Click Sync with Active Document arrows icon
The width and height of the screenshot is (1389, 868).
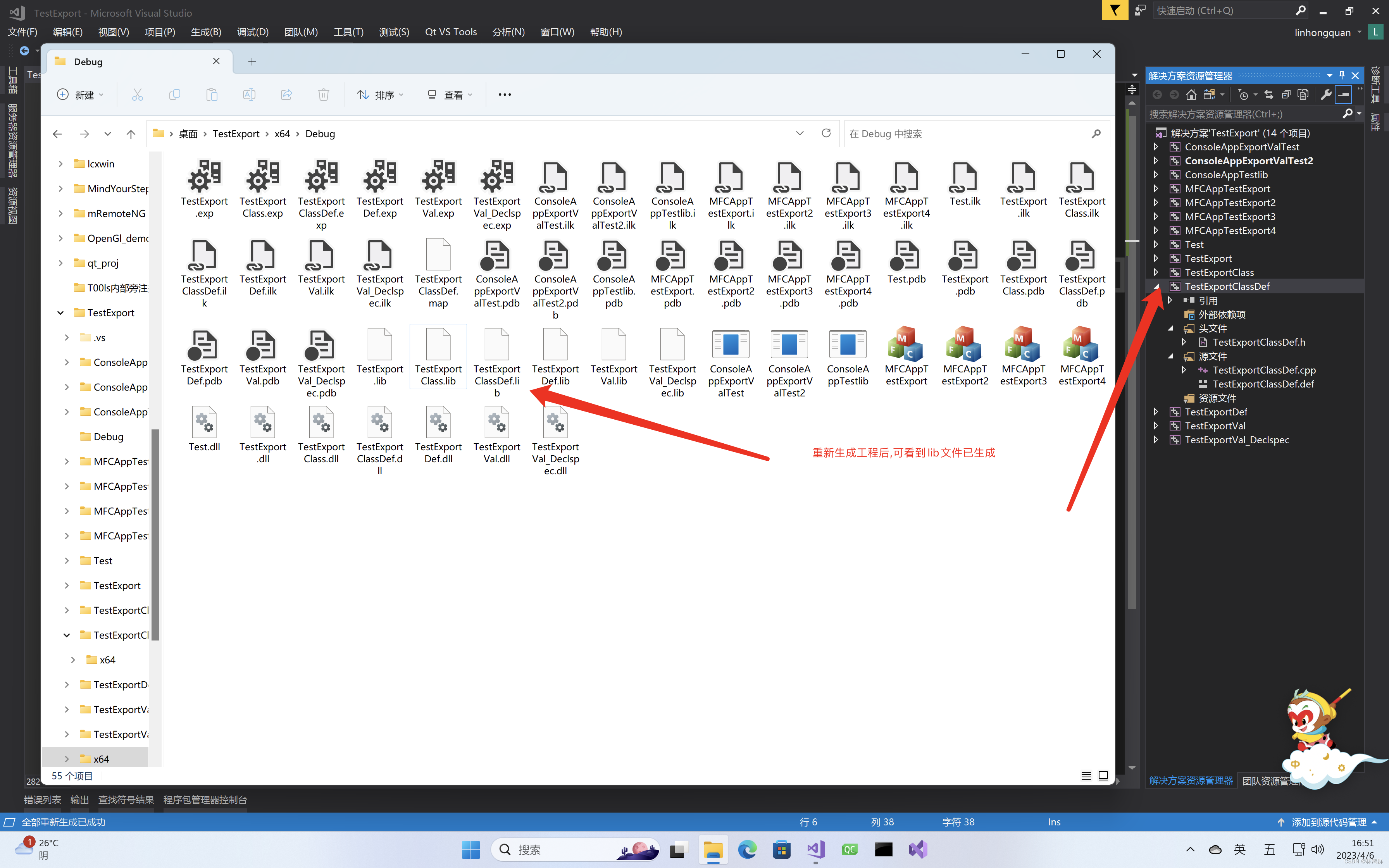pos(1269,95)
